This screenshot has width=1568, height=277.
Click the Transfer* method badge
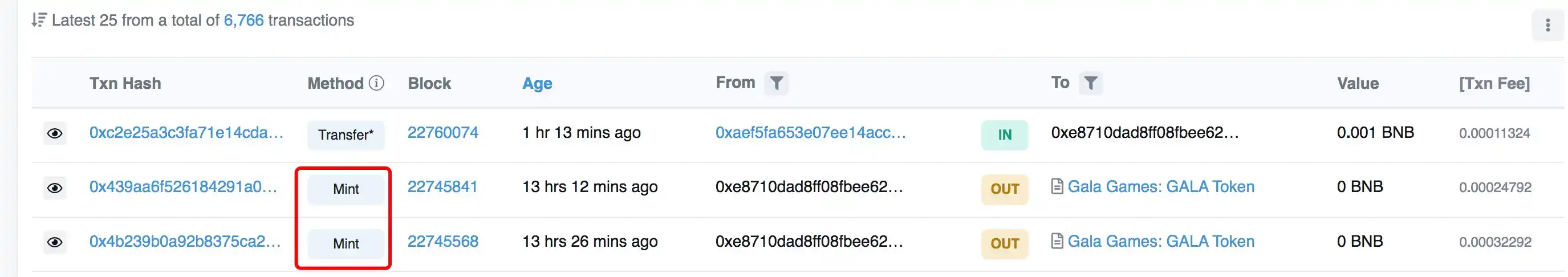[x=346, y=135]
